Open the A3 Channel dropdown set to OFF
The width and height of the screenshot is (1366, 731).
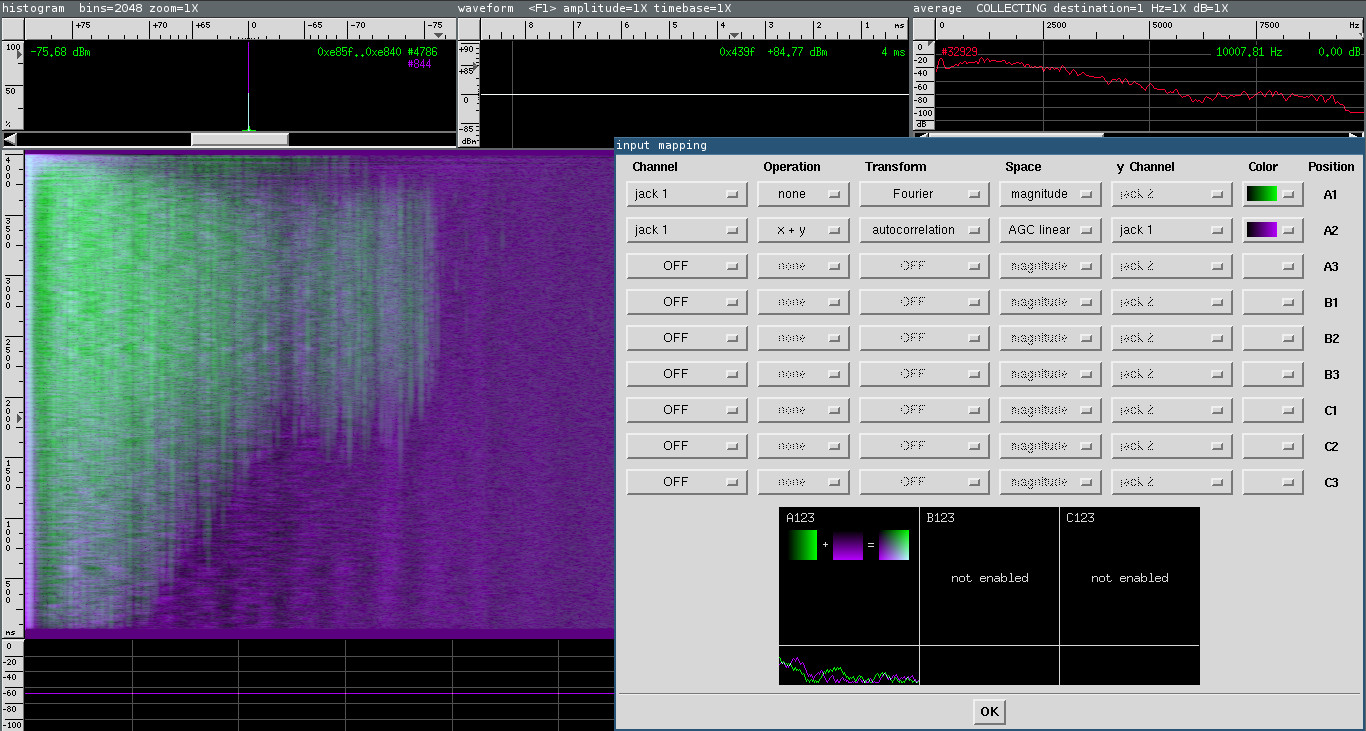click(687, 266)
